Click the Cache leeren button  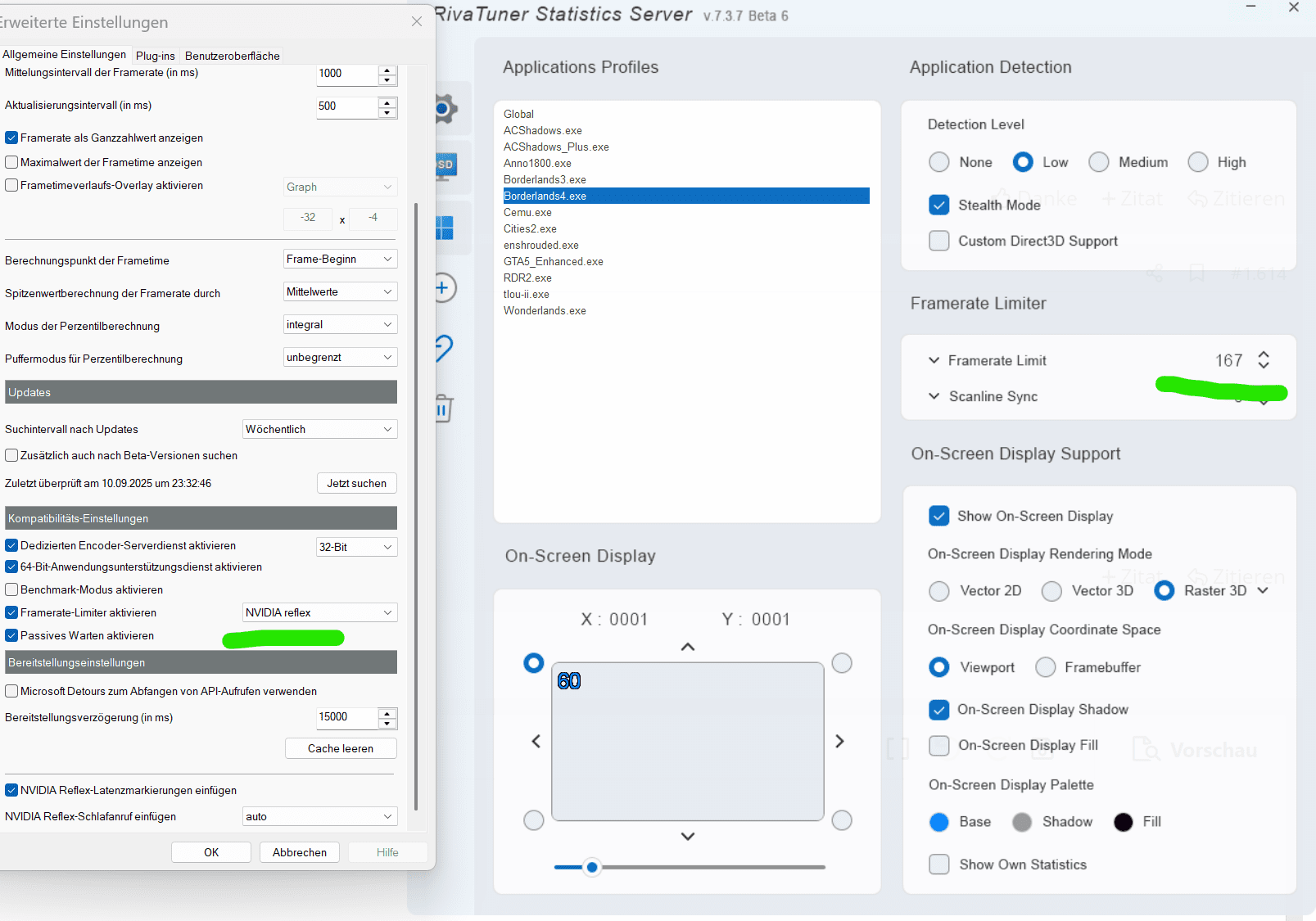tap(341, 748)
